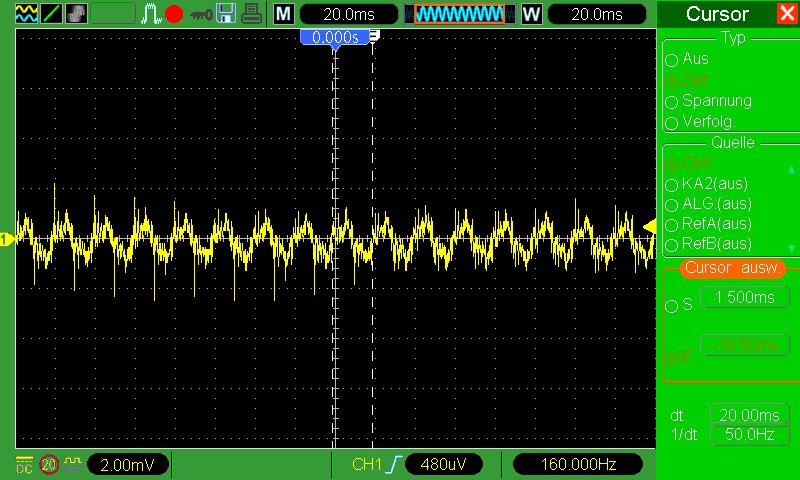800x480 pixels.
Task: Click the 480uV trigger level readout
Action: (x=443, y=464)
